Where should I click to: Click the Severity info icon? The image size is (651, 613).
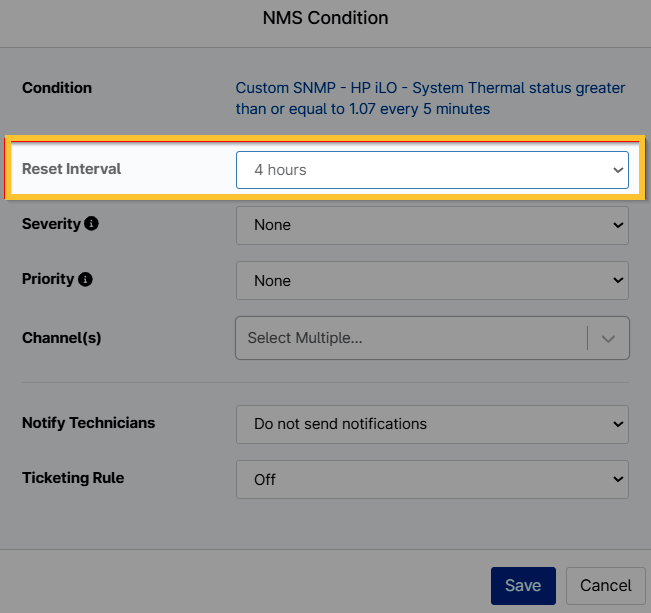[x=92, y=224]
